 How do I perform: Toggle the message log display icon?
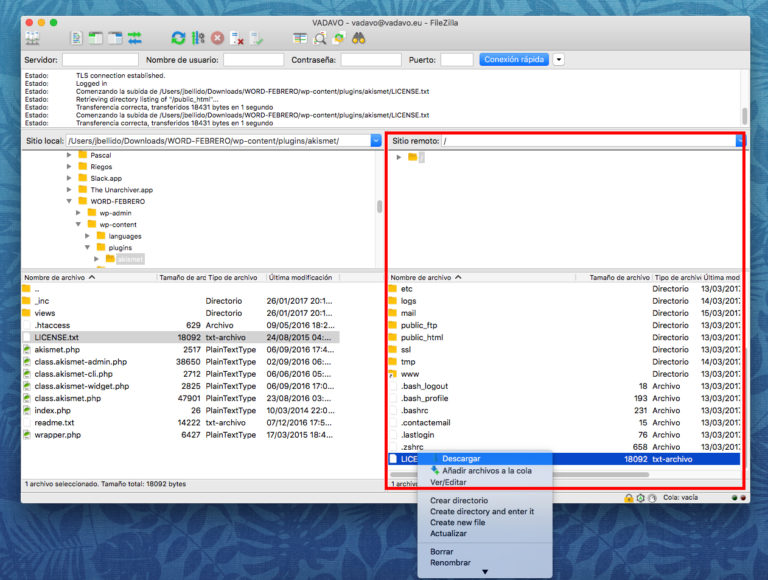[76, 38]
